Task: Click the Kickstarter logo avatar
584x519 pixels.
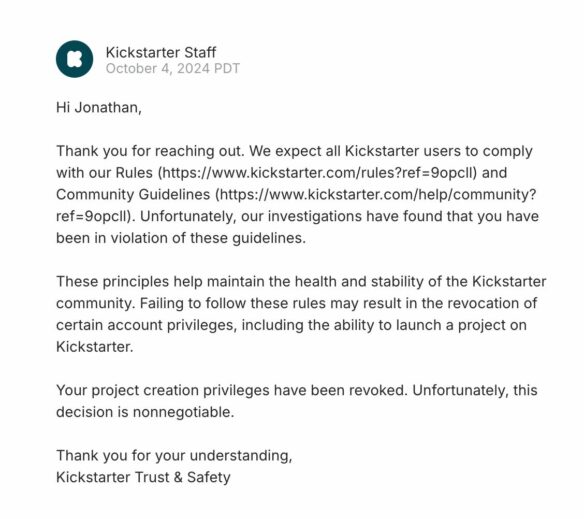Action: click(74, 59)
